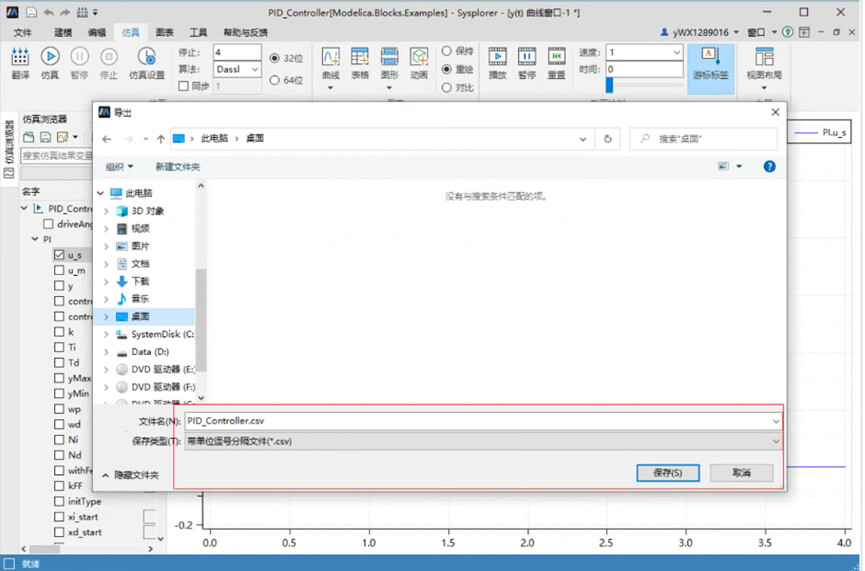
Task: Open 仿真设置 simulation settings
Action: click(x=147, y=63)
